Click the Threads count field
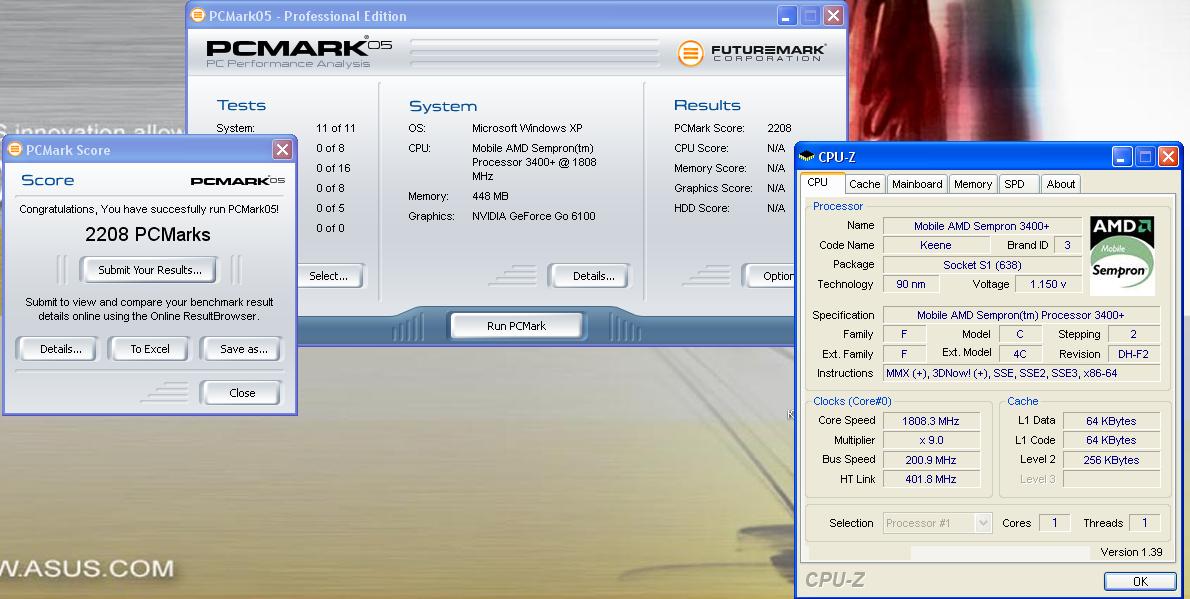 tap(1144, 523)
